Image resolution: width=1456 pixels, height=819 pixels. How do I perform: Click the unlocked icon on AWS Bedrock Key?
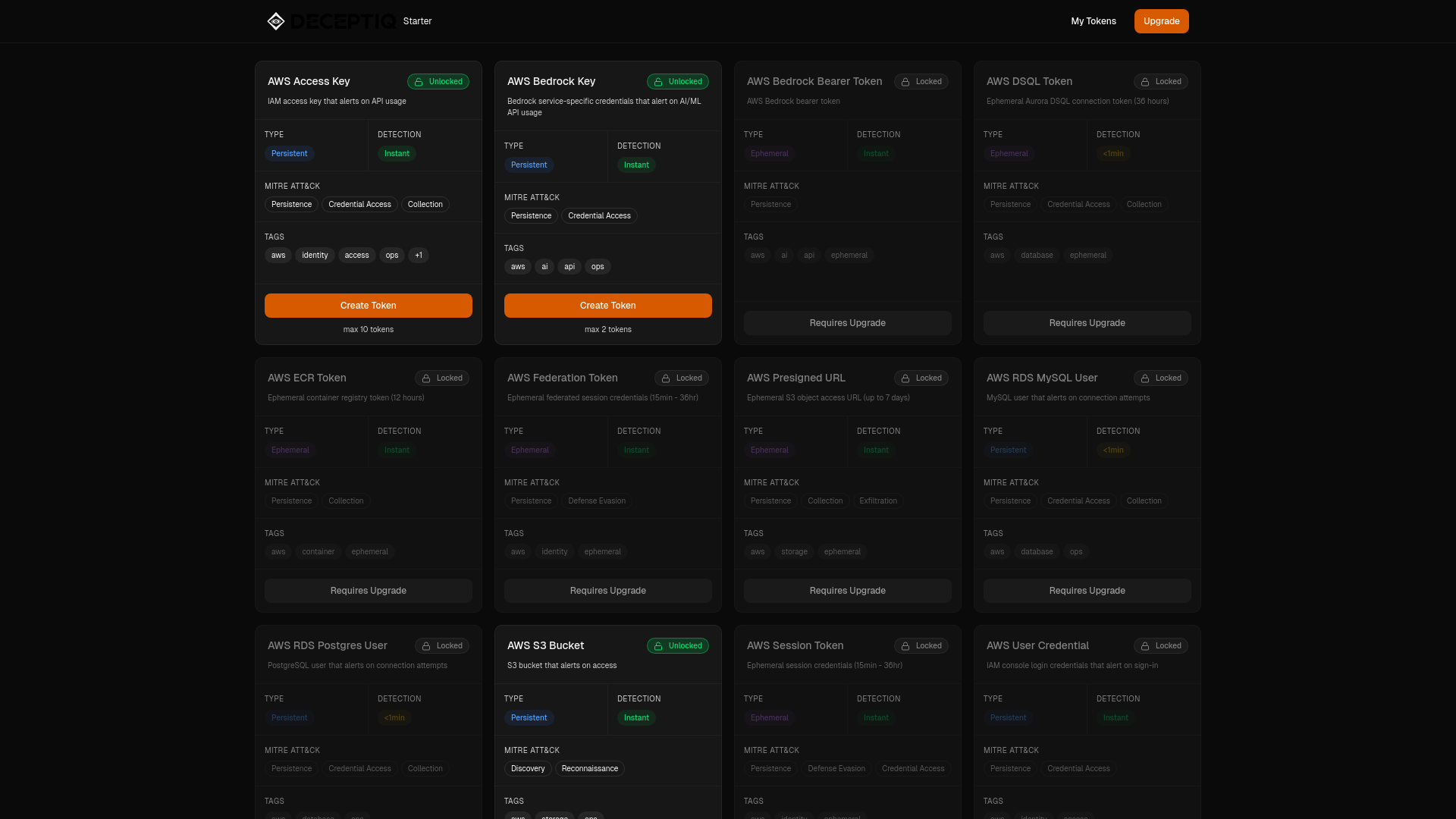(x=658, y=82)
